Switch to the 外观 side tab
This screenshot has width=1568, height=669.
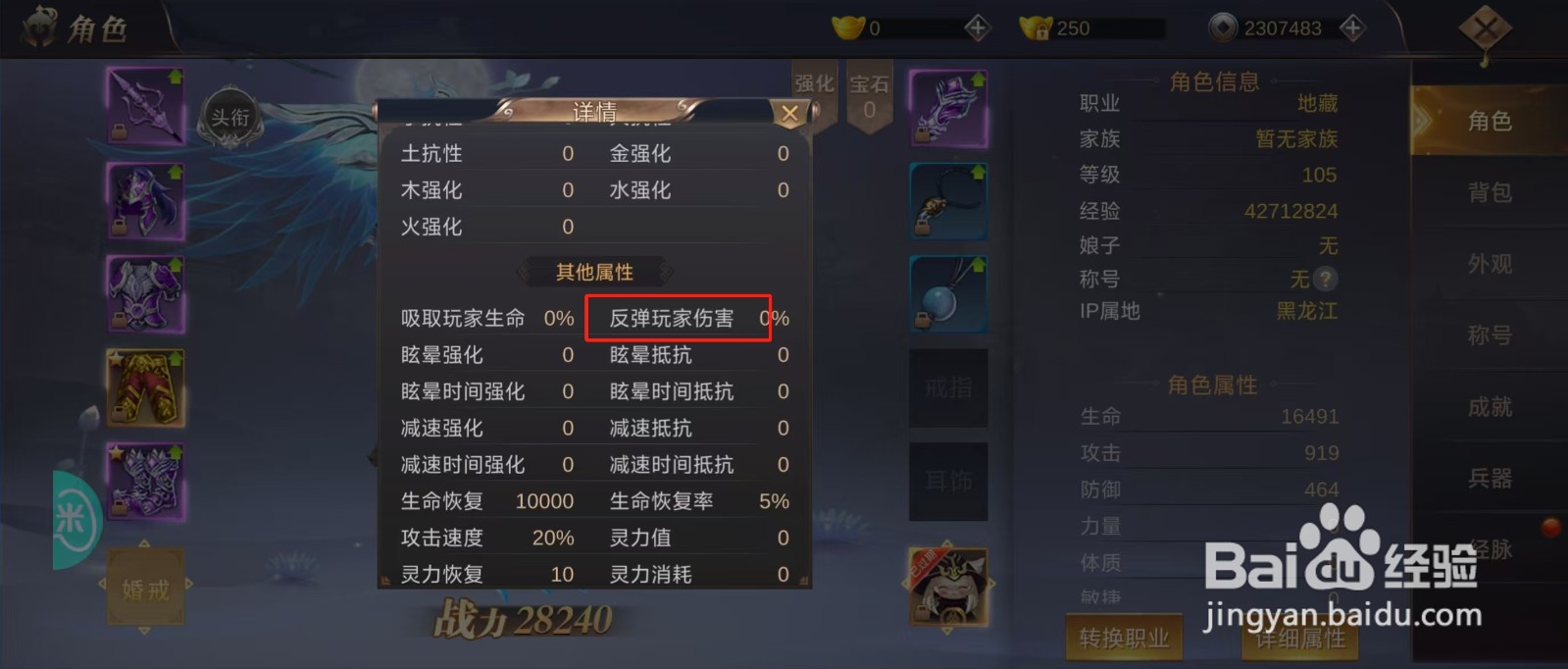coord(1490,264)
